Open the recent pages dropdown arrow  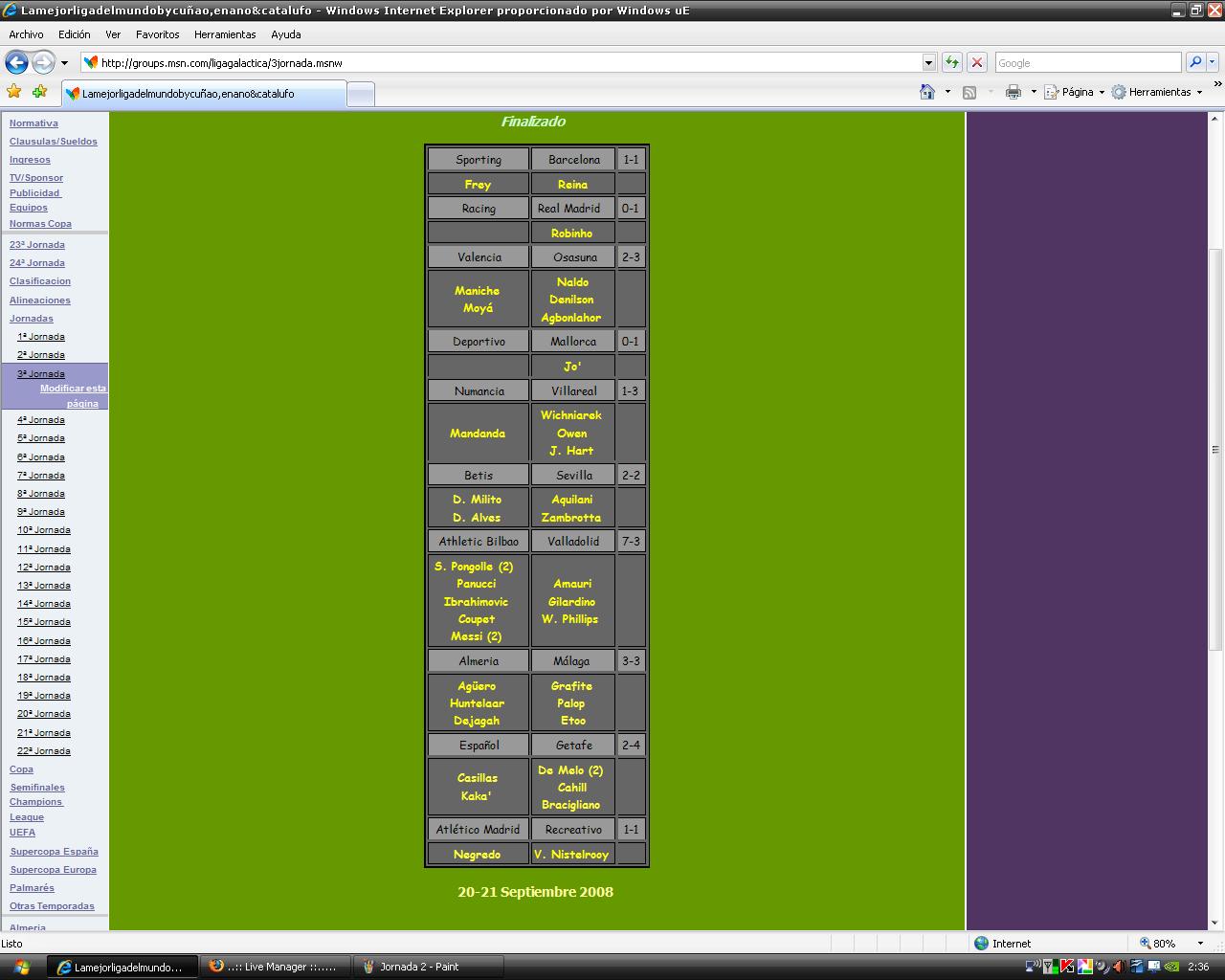coord(64,63)
